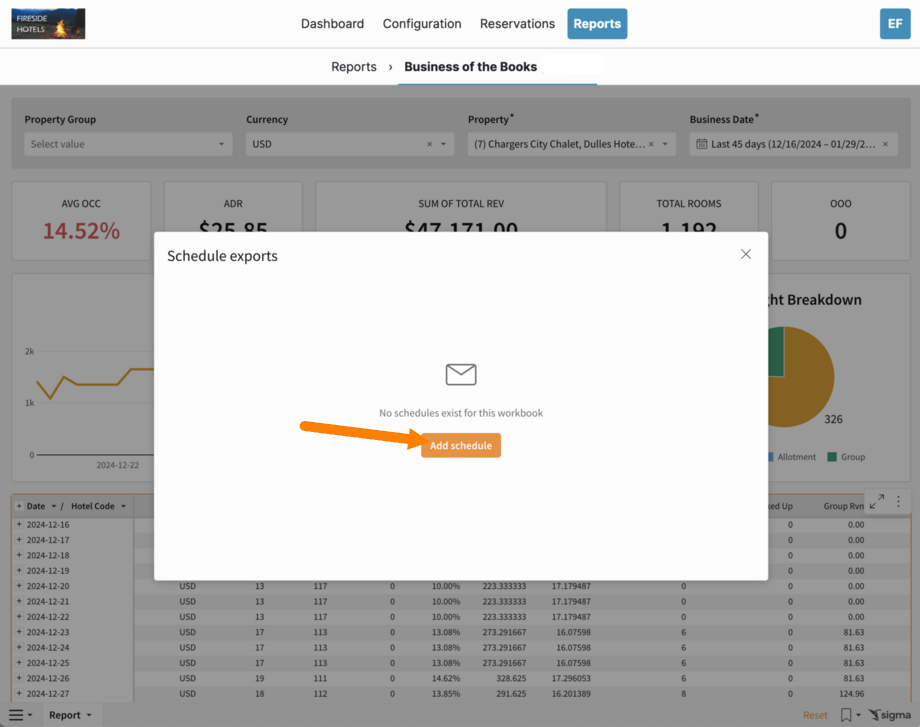Clear the USD currency value
The width and height of the screenshot is (920, 727).
pyautogui.click(x=429, y=144)
